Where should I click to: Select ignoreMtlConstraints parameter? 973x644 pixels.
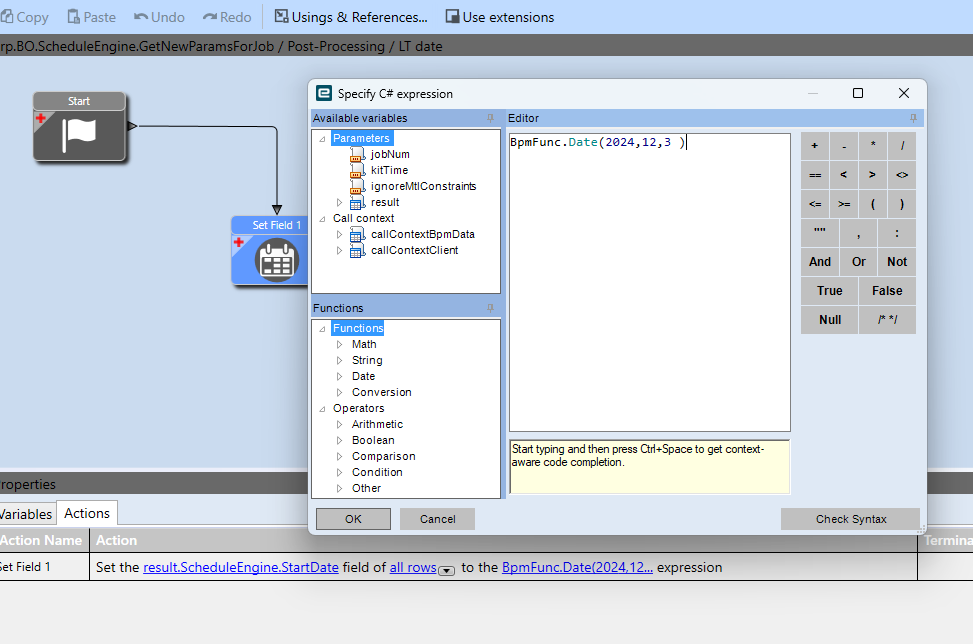tap(423, 186)
